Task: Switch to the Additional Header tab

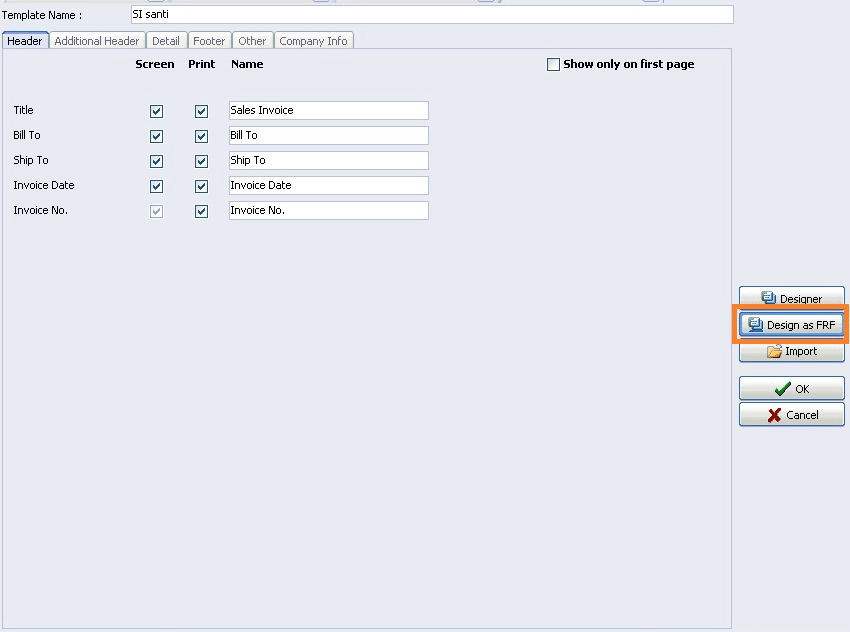Action: (97, 41)
